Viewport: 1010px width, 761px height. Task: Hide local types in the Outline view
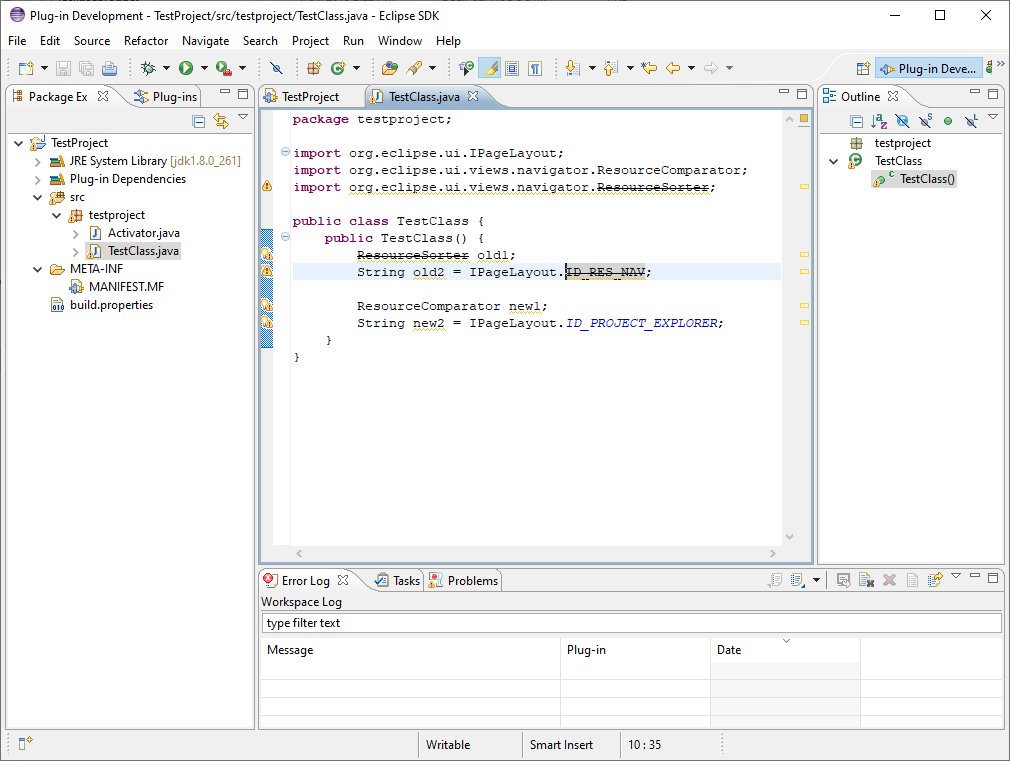click(970, 121)
